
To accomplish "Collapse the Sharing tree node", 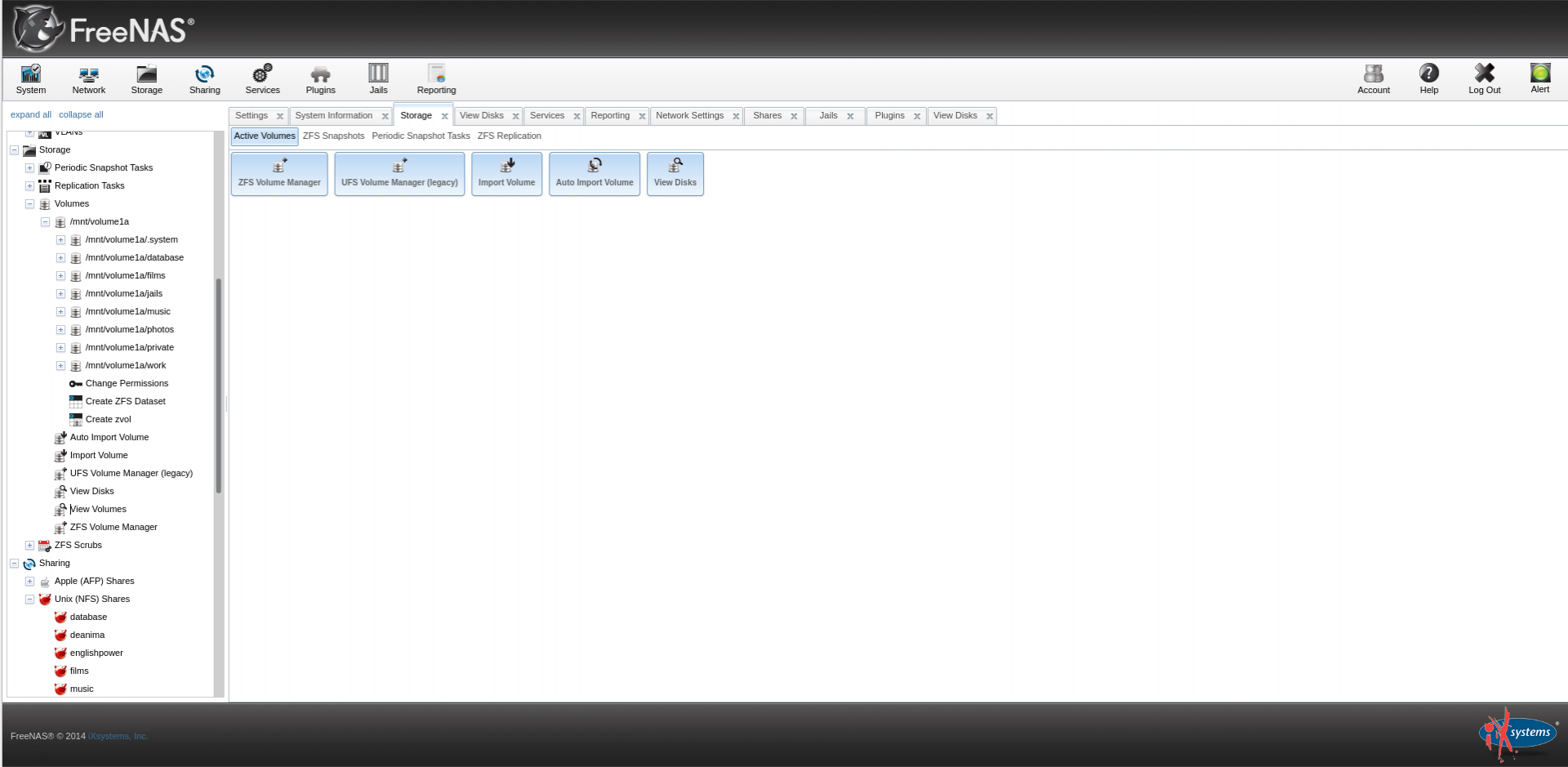I will (14, 564).
